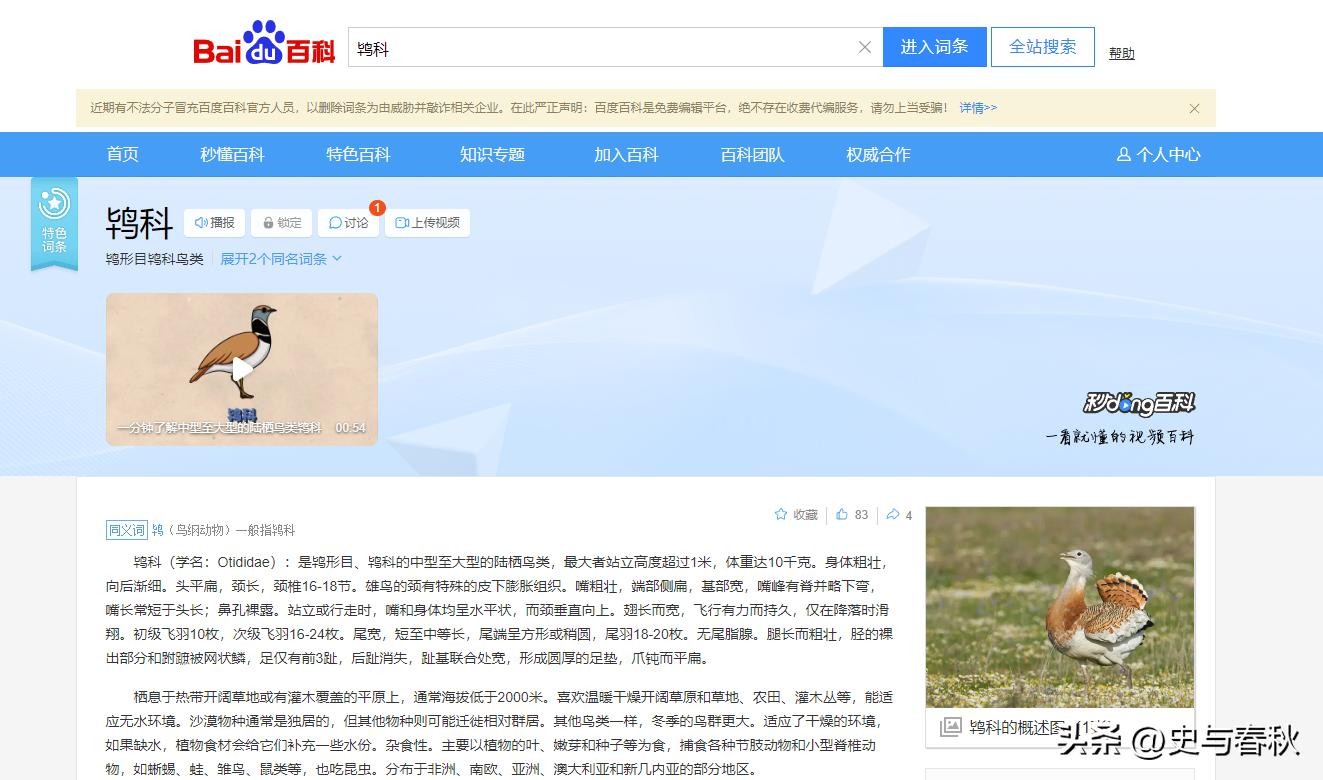Click the search input field
This screenshot has width=1323, height=780.
pos(600,47)
